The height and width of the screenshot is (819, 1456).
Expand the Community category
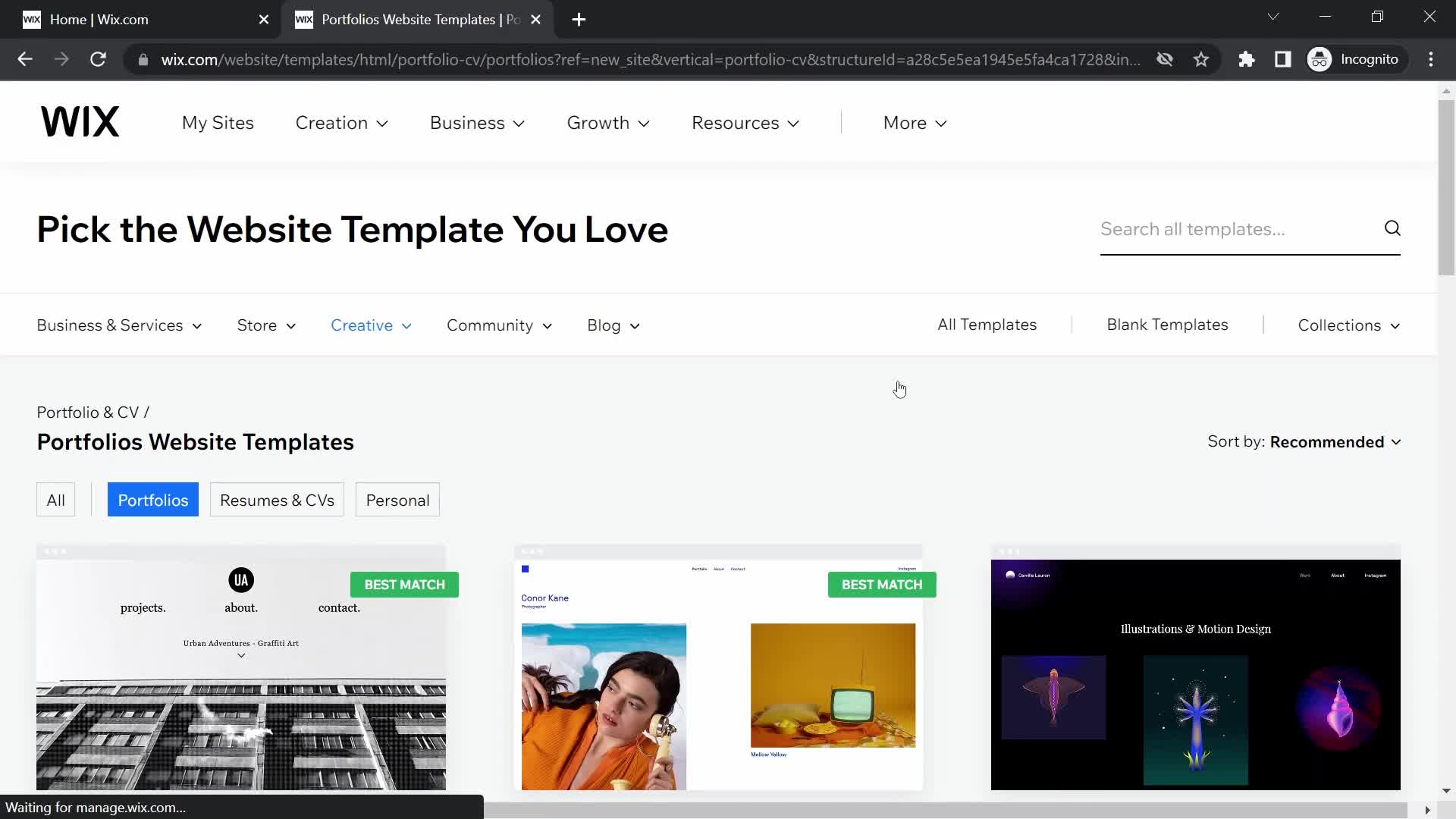click(499, 325)
